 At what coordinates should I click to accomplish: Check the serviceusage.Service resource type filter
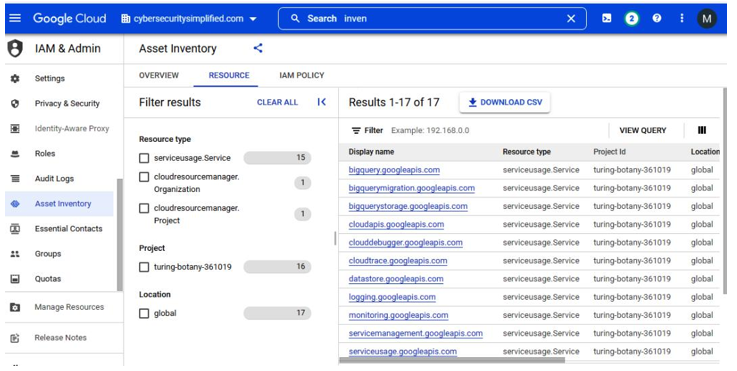point(144,158)
